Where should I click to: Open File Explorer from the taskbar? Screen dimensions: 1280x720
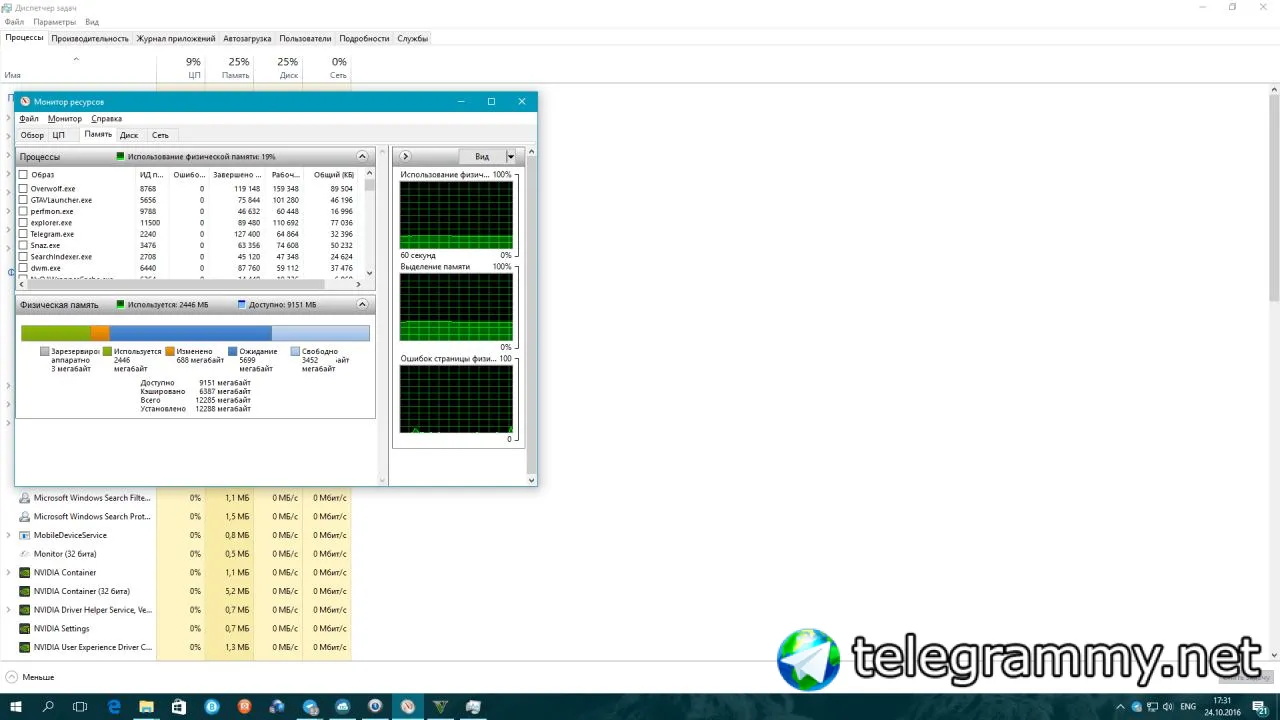[146, 707]
